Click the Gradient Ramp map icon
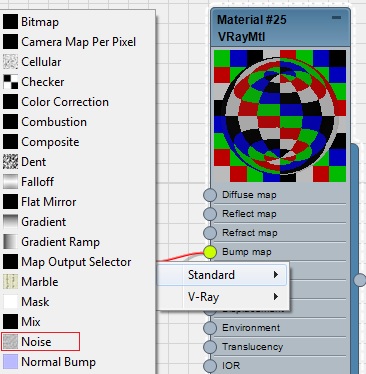 click(x=10, y=242)
